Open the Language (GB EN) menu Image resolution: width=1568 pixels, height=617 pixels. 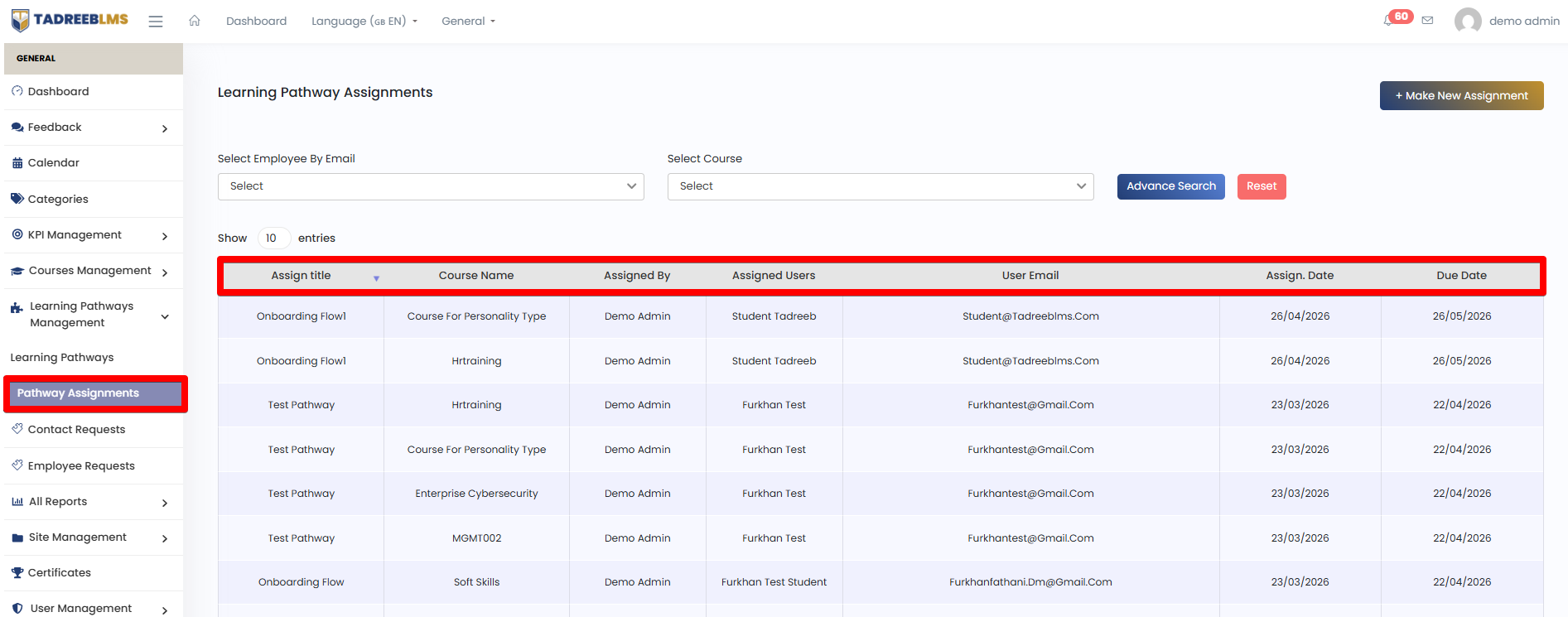(364, 21)
